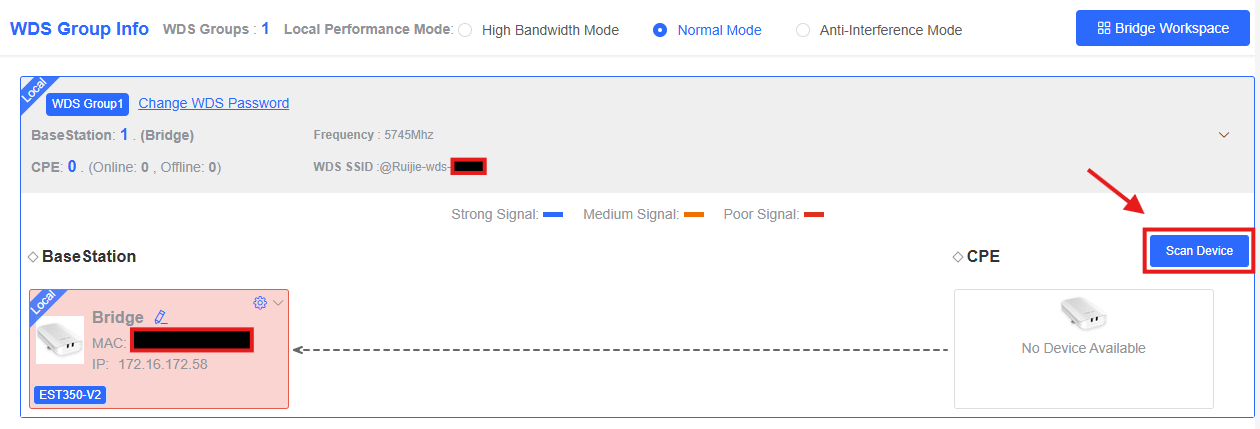Click the blue Strong Signal color indicator

(553, 214)
